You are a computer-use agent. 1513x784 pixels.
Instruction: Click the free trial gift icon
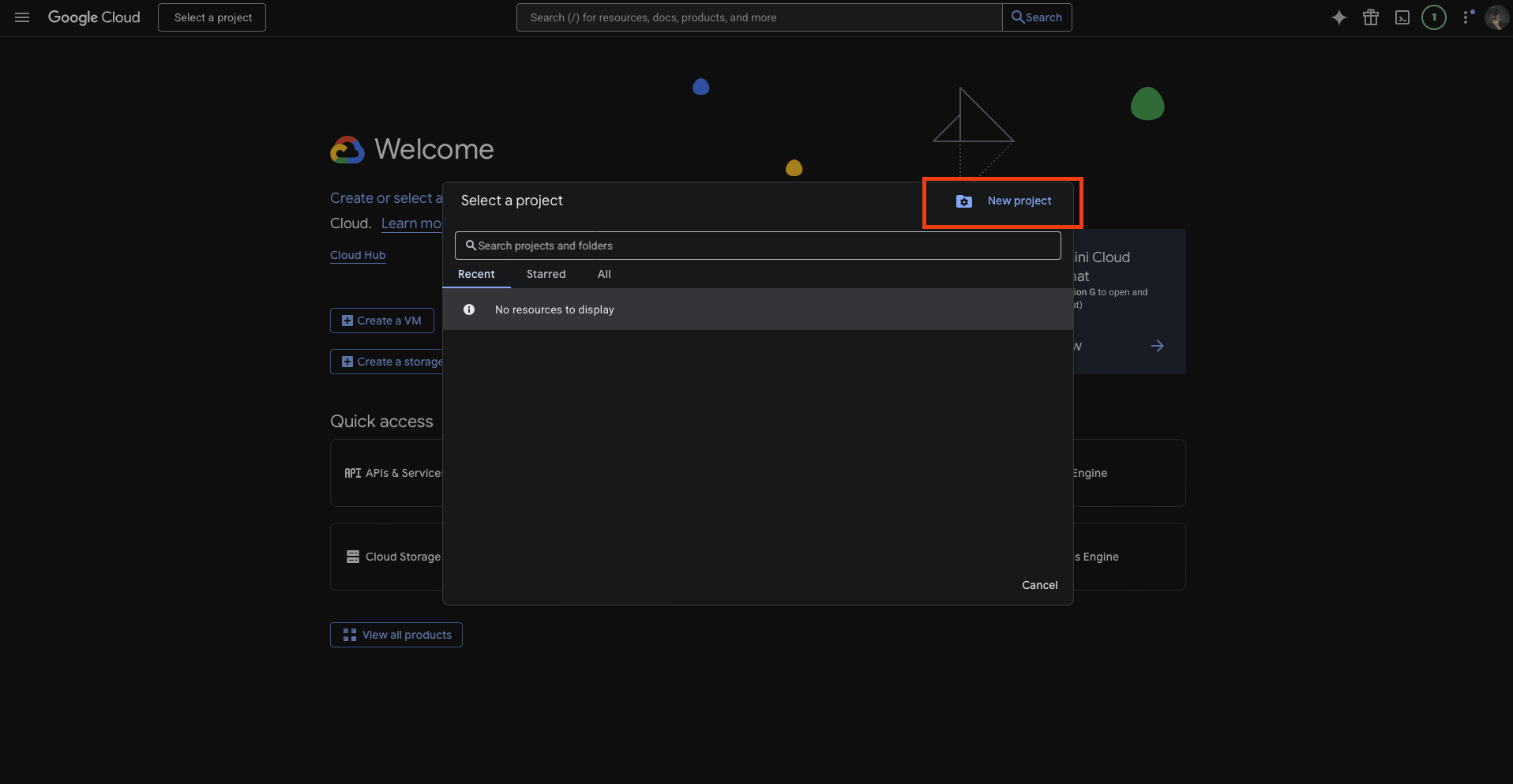(x=1371, y=17)
